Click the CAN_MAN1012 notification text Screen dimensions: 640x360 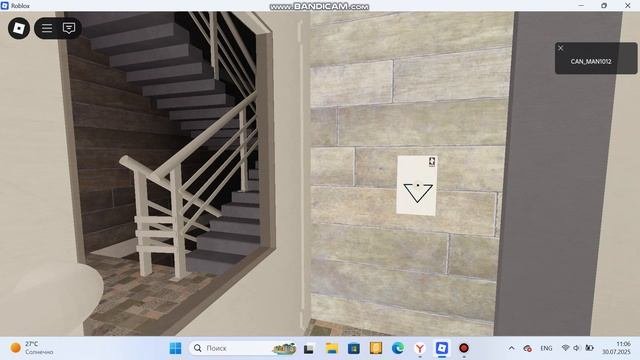pyautogui.click(x=591, y=62)
